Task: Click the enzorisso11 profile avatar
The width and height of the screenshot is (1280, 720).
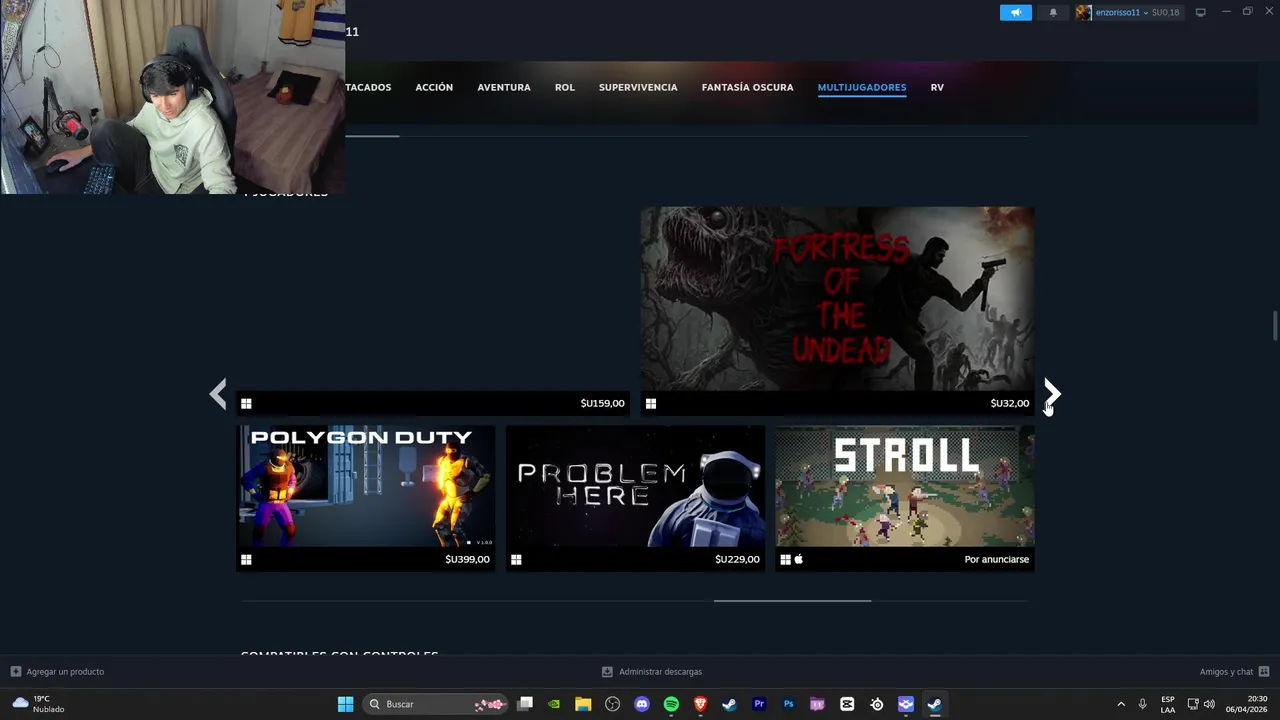Action: [1083, 12]
